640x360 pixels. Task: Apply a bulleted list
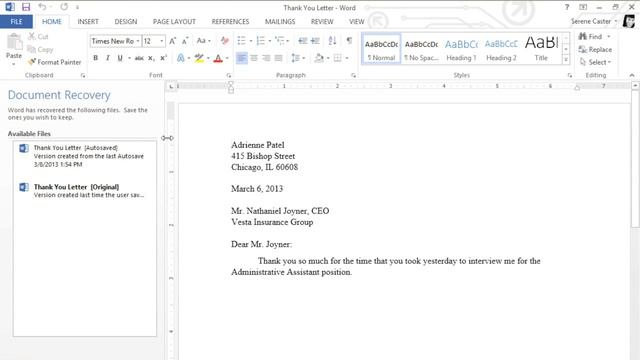point(242,40)
